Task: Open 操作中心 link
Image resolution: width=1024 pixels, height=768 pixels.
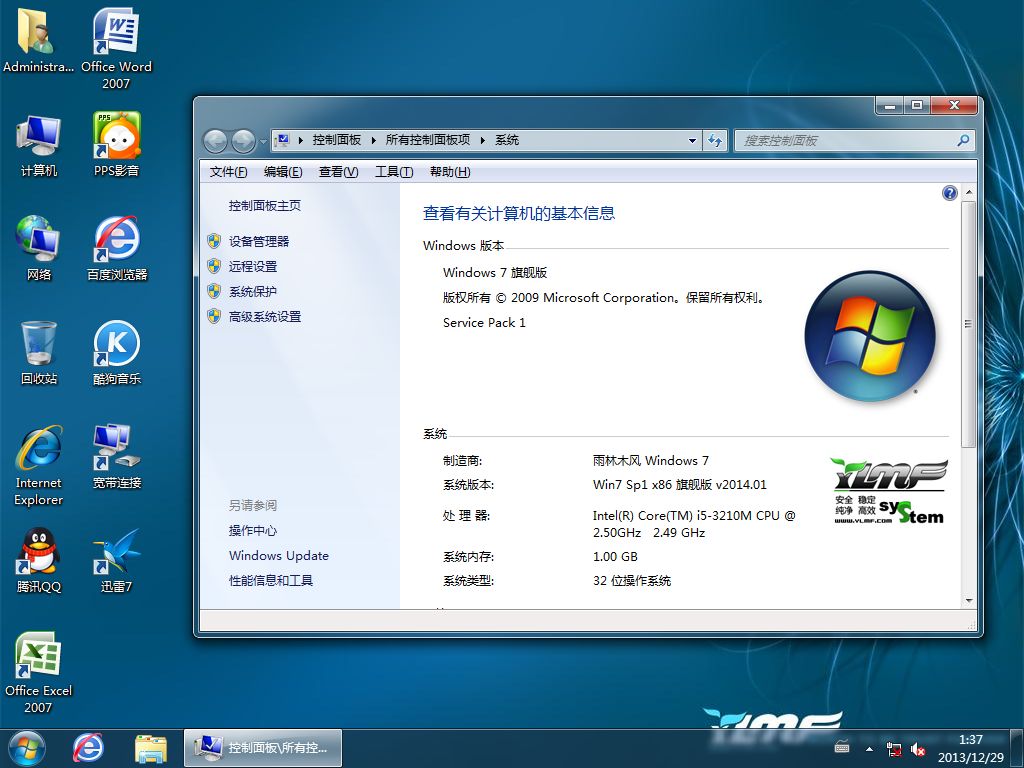Action: 253,530
